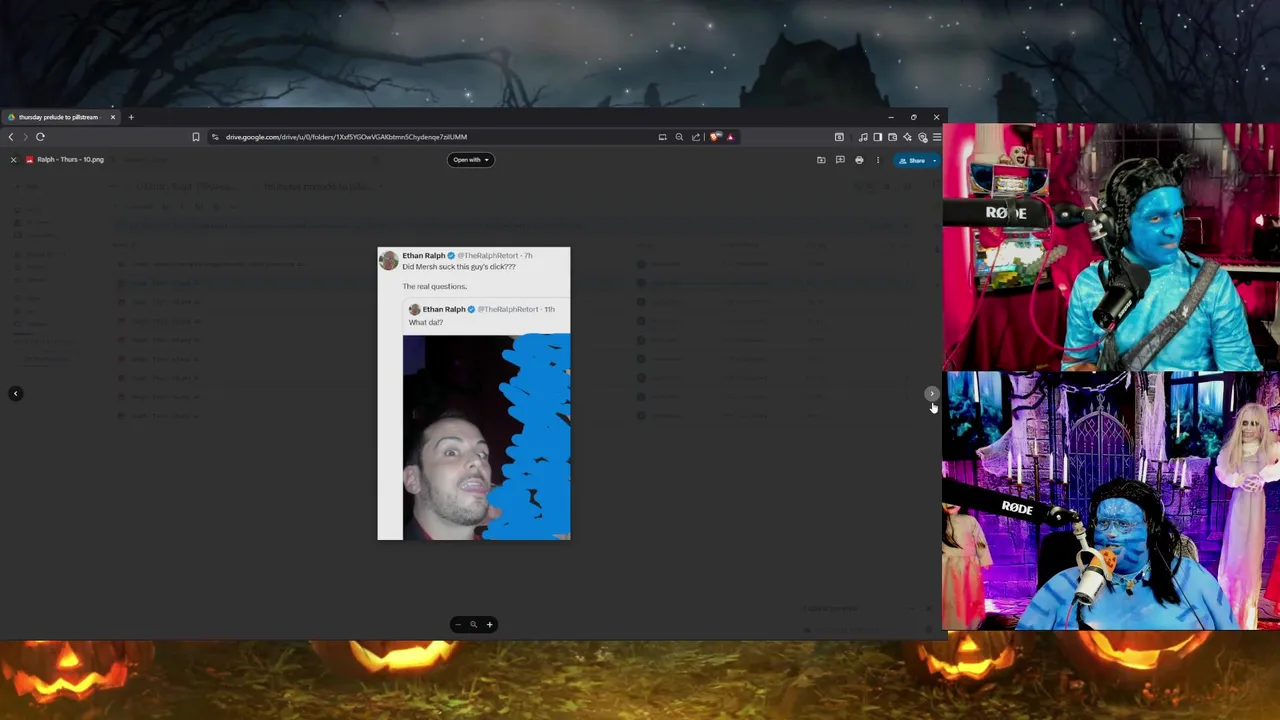Add shortcut to Drive folder icon

coord(821,160)
